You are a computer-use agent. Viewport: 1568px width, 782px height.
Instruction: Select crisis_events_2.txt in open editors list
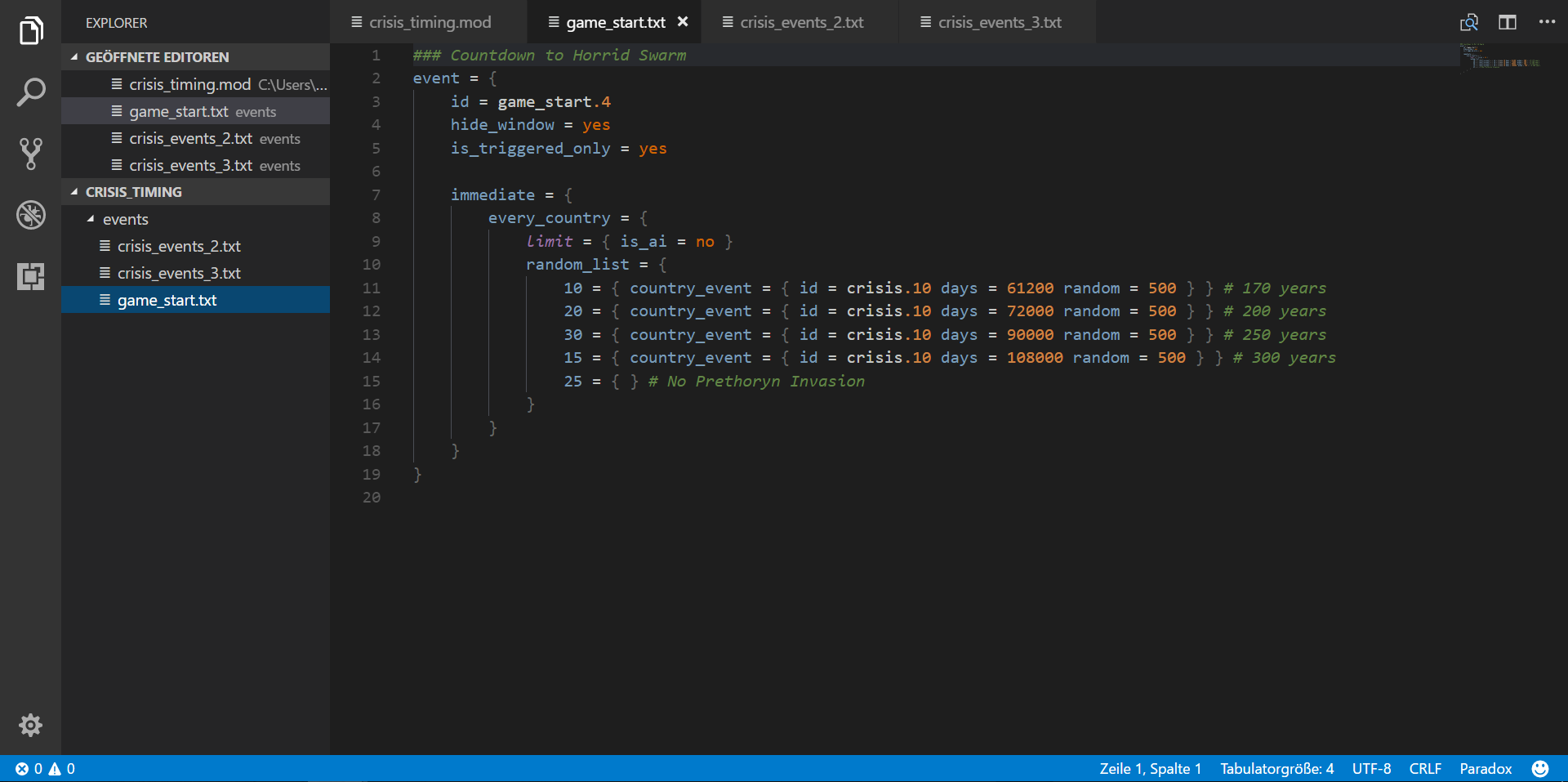196,138
